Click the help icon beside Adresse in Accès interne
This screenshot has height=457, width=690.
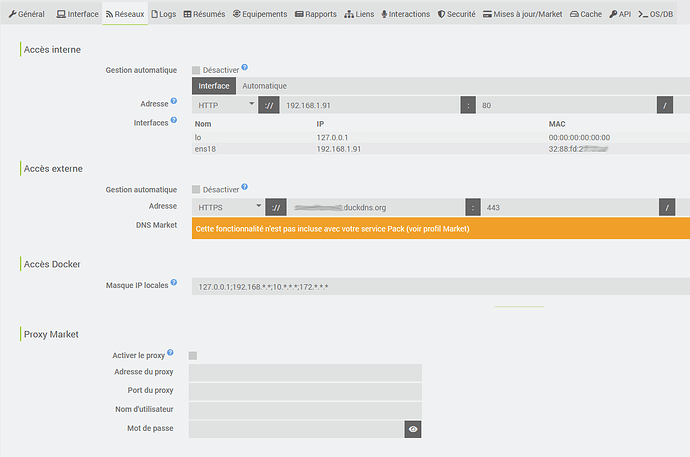coord(174,101)
